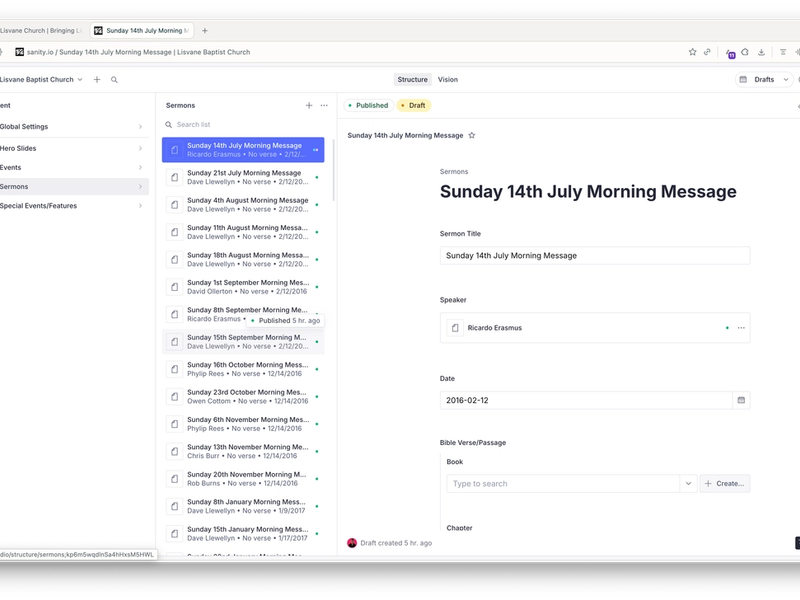800x600 pixels.
Task: Select Sunday 14th July Morning Message sermon
Action: pyautogui.click(x=243, y=150)
